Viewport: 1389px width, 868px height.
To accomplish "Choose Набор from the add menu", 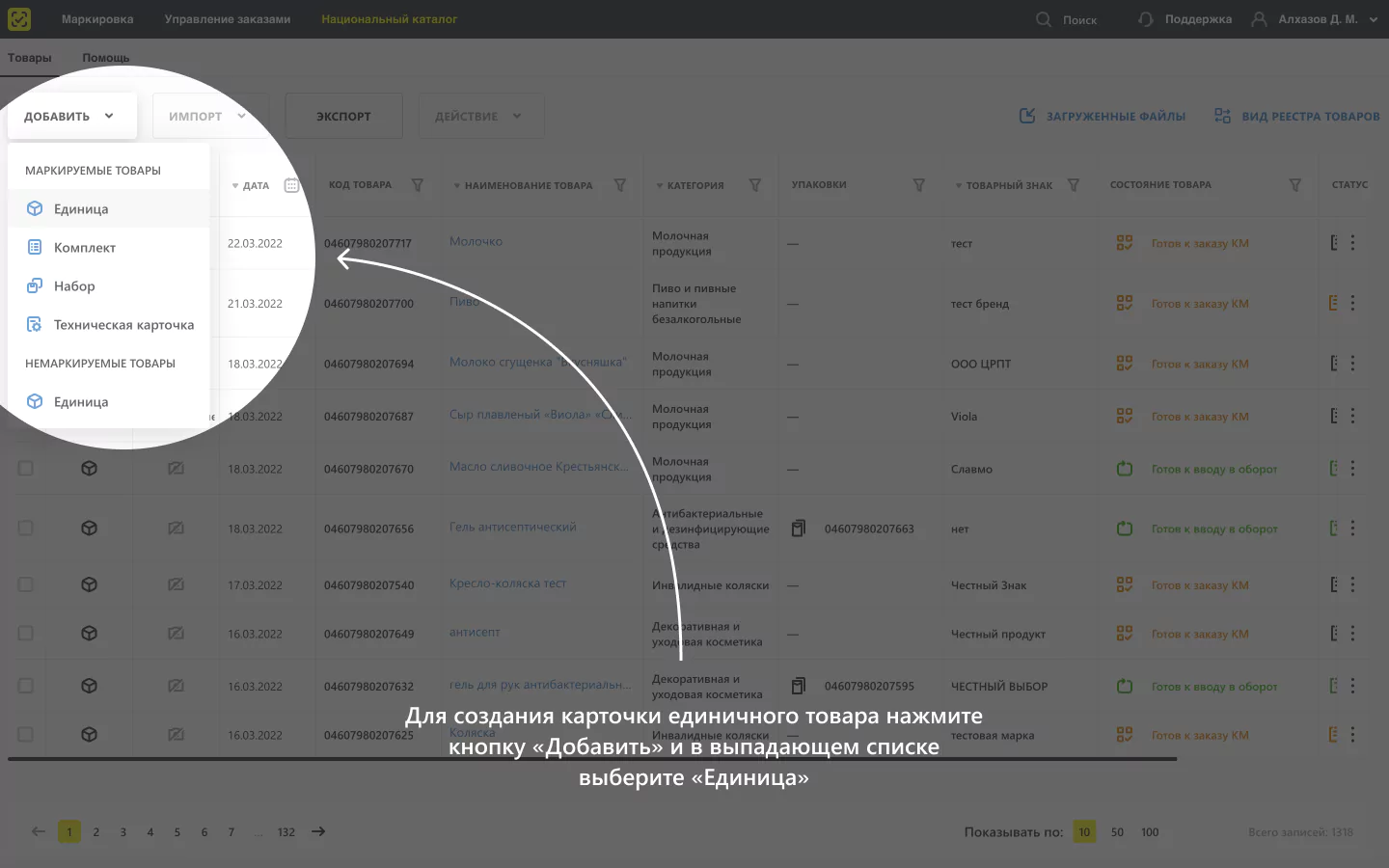I will [108, 285].
